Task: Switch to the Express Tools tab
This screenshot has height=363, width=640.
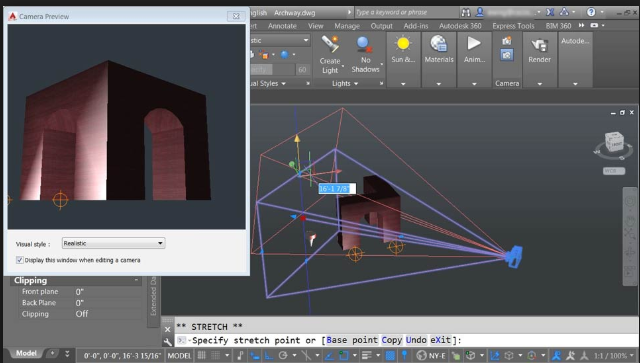Action: tap(513, 26)
